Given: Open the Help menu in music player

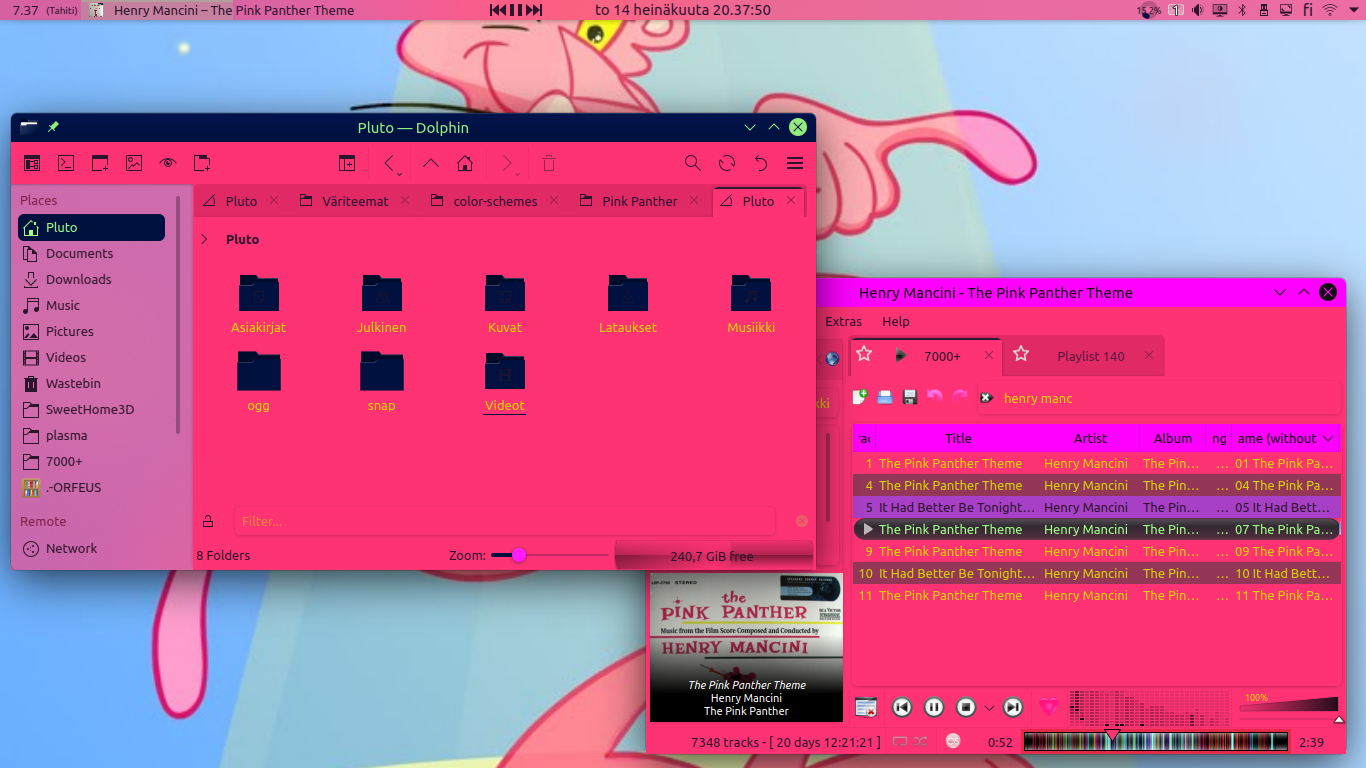Looking at the screenshot, I should point(896,321).
